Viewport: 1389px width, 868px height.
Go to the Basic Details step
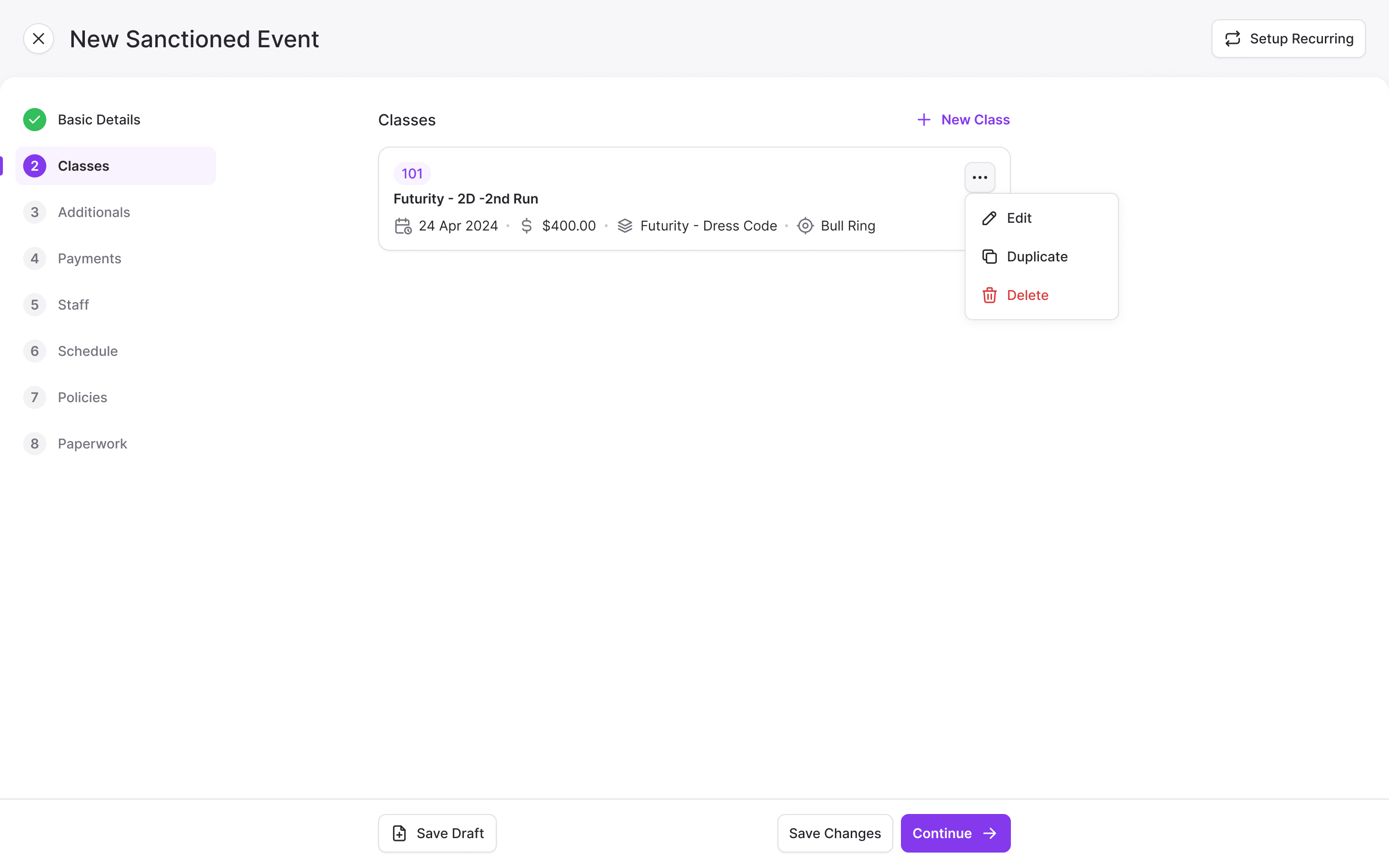pos(115,120)
